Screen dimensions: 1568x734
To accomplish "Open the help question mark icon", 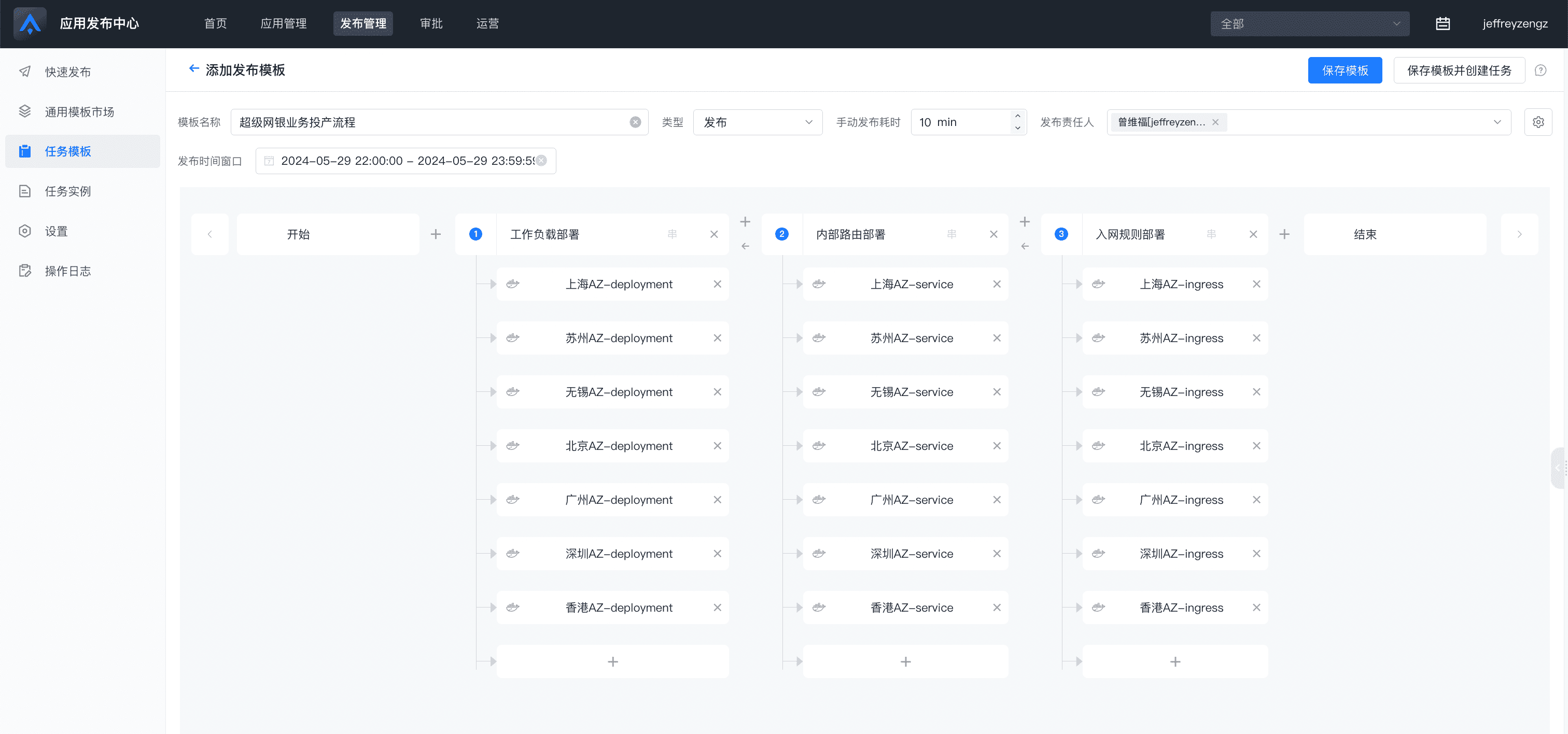I will tap(1540, 70).
